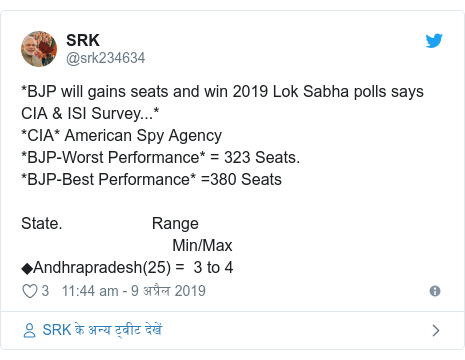
Task: Click the 'BJP will gains seats' headline text
Action: (222, 91)
